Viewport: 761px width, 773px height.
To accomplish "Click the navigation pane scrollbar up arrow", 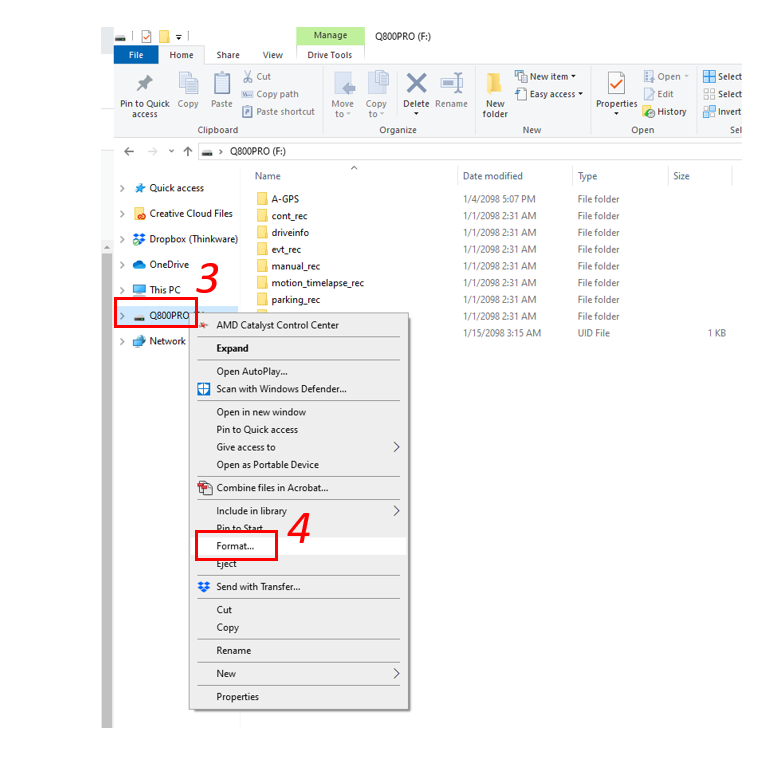I will pyautogui.click(x=107, y=247).
